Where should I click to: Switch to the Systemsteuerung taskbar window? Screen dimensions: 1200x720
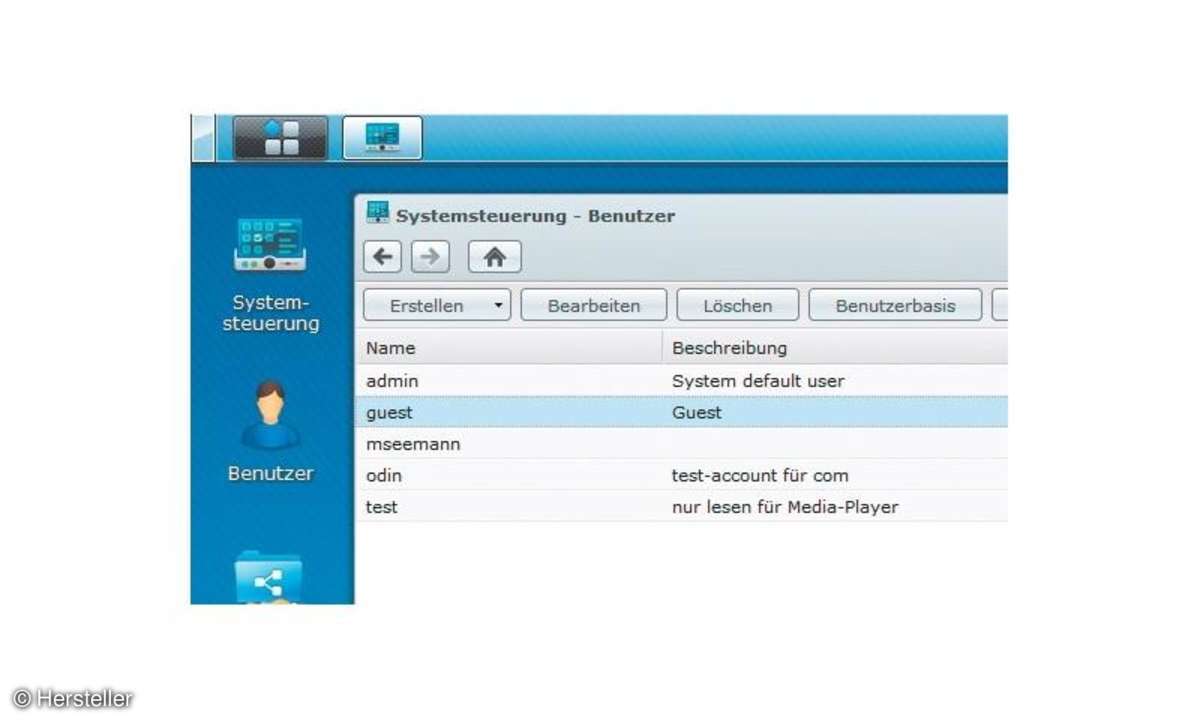(382, 138)
